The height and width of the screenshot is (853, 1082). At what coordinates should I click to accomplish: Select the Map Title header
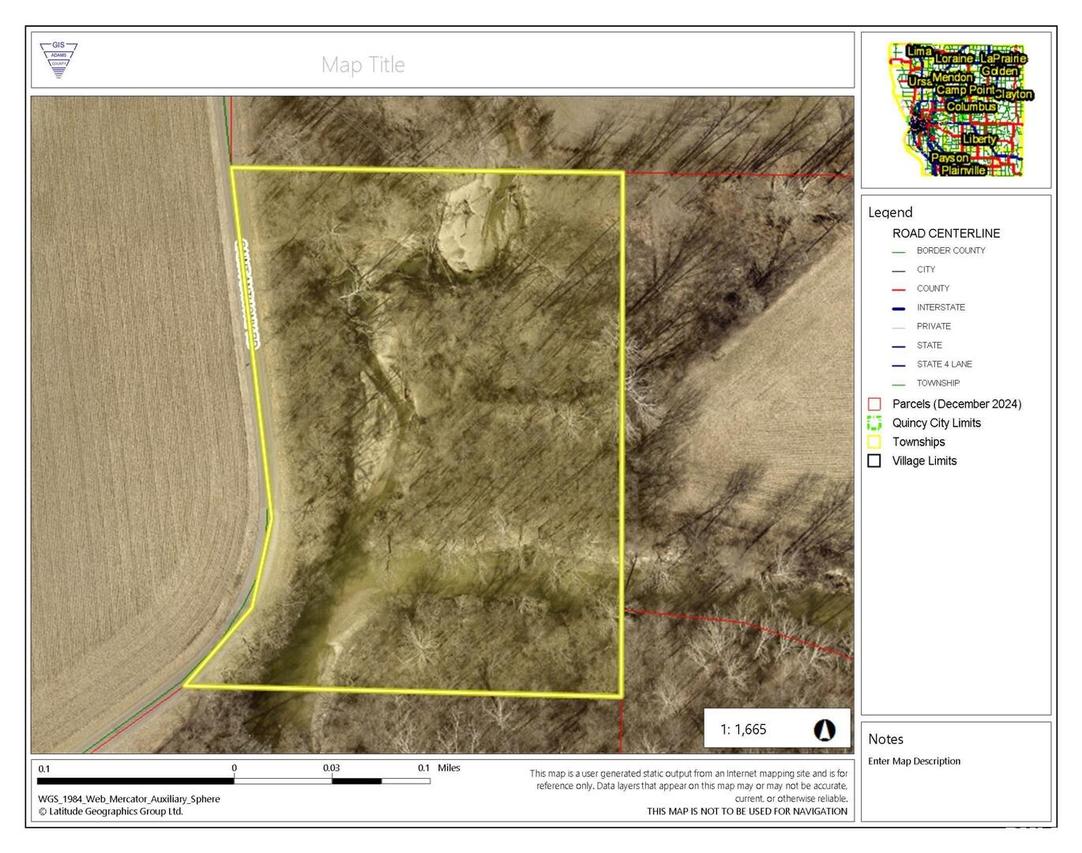[x=362, y=64]
